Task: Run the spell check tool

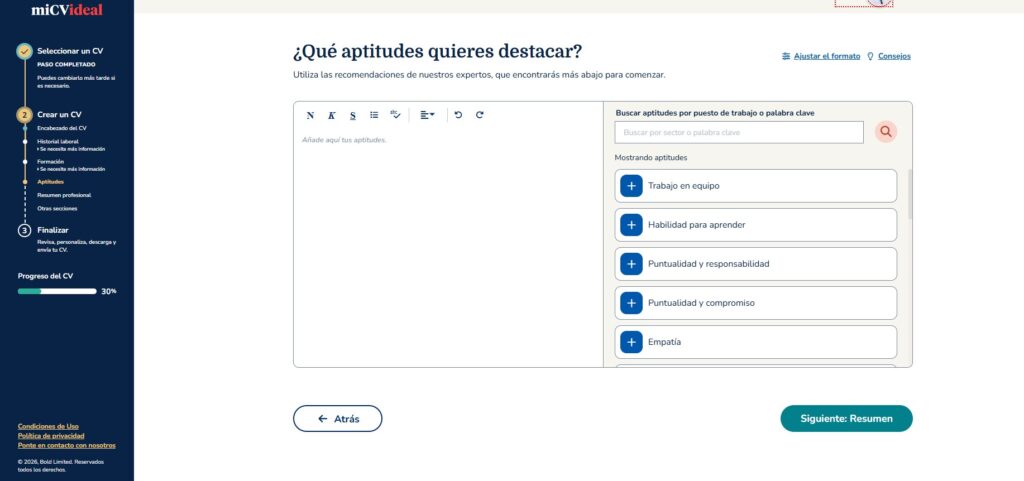Action: tap(395, 115)
